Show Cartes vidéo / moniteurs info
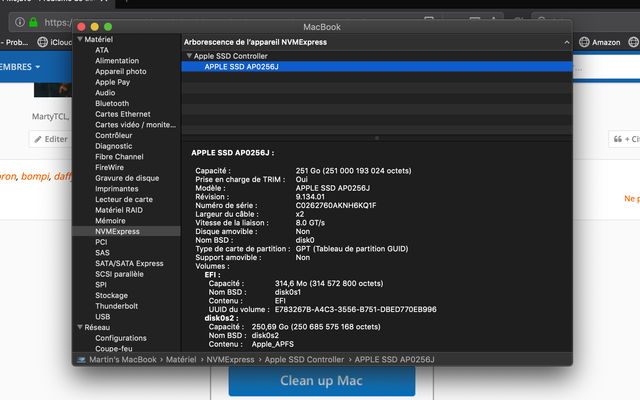Image resolution: width=640 pixels, height=400 pixels. (136, 124)
